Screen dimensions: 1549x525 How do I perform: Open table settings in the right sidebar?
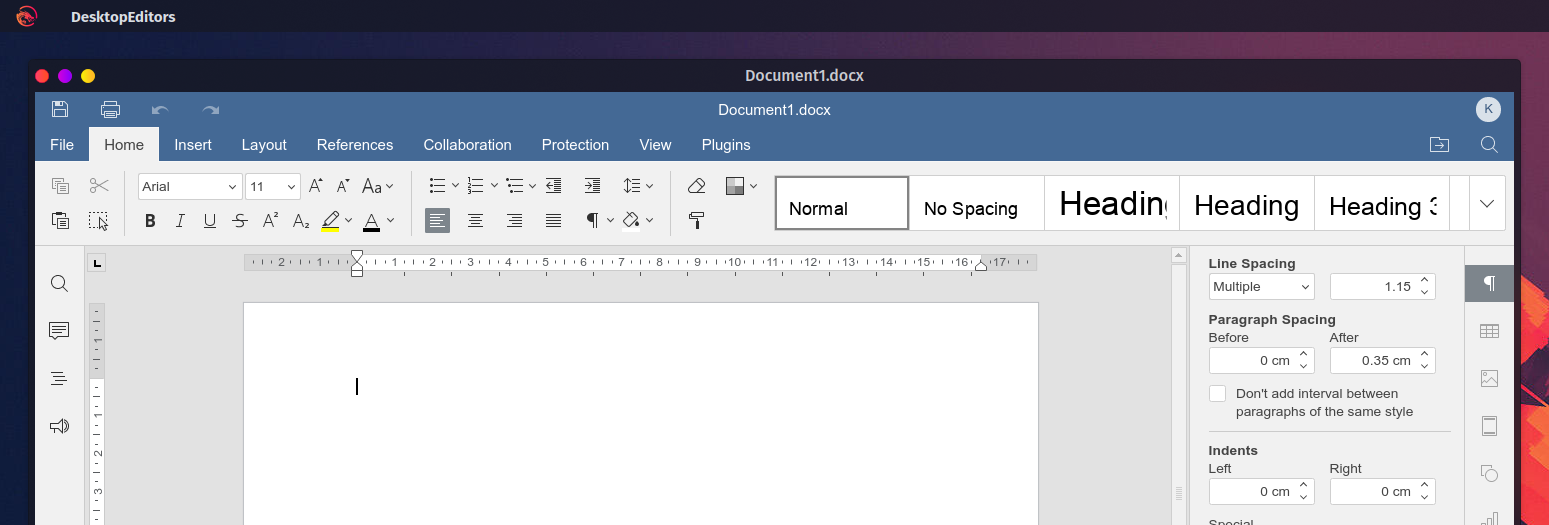coord(1489,331)
